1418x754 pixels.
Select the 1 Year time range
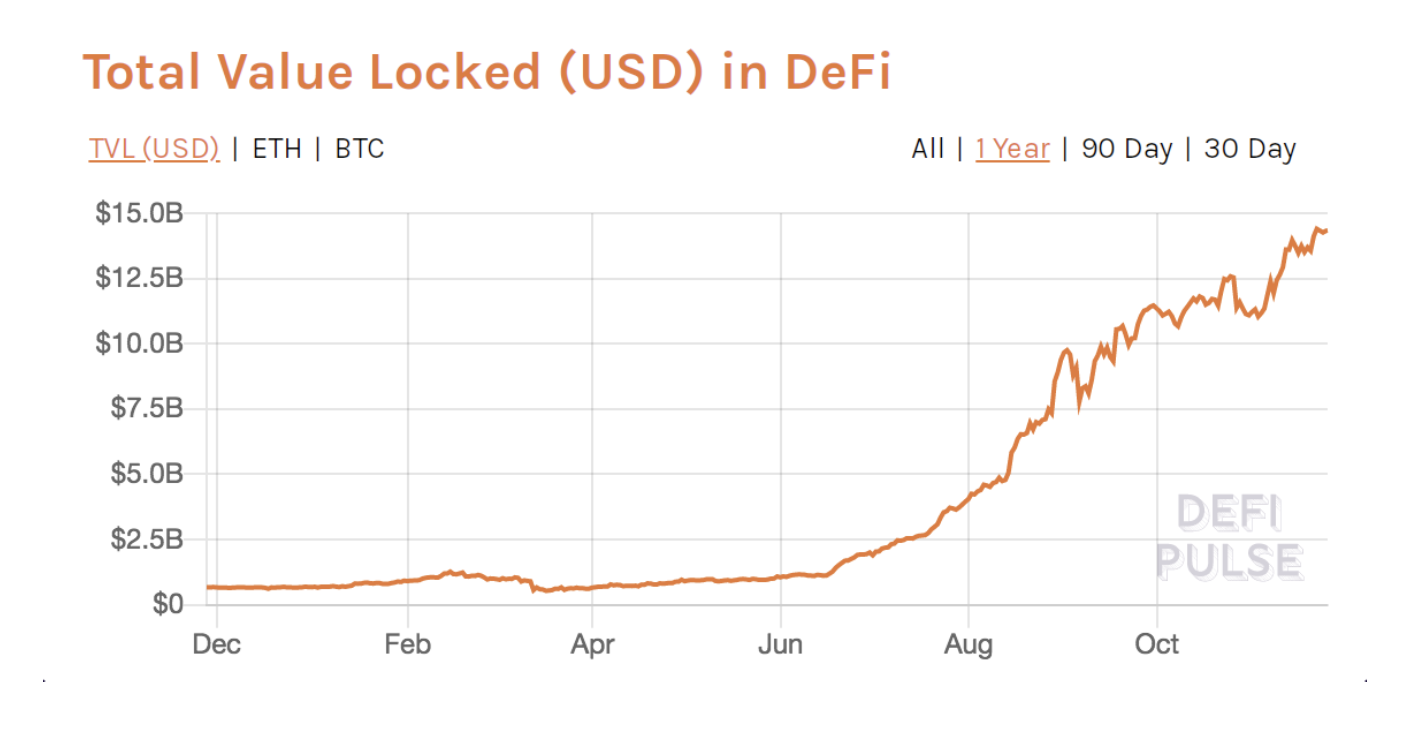[x=1013, y=149]
